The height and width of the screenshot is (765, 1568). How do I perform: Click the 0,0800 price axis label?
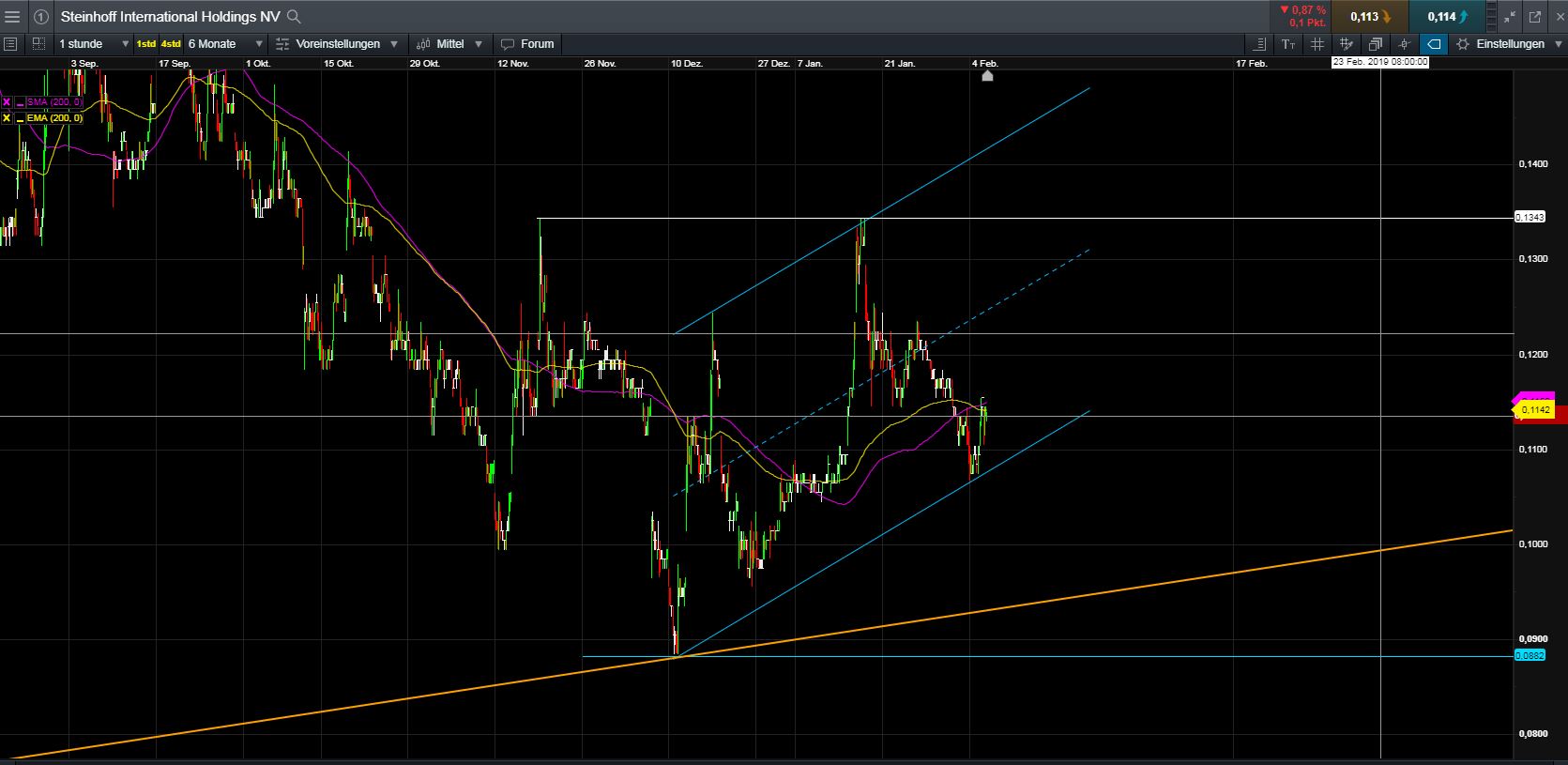coord(1533,734)
